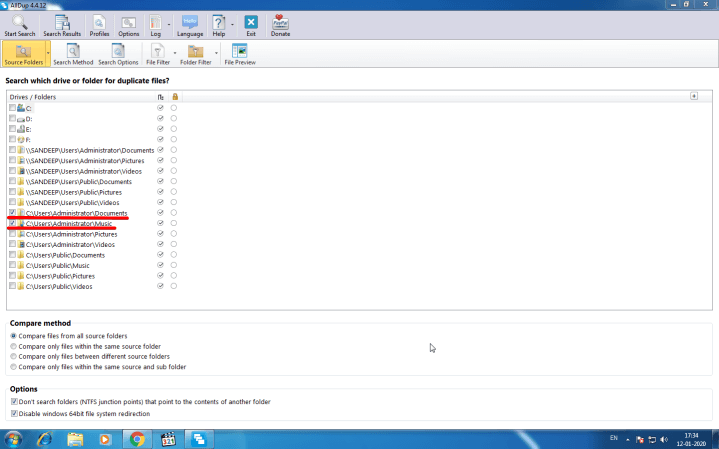Select C:\Users\Public\Videos row text

tap(59, 287)
